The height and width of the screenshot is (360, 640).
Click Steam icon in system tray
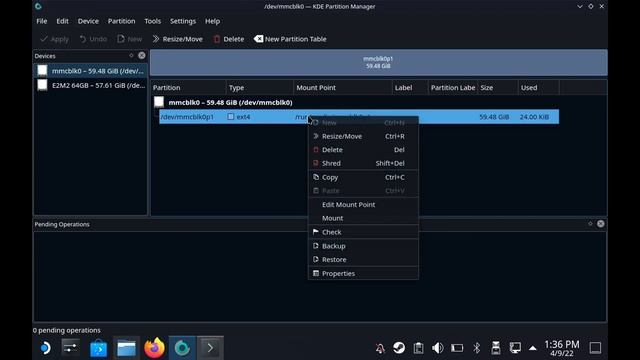coord(399,348)
